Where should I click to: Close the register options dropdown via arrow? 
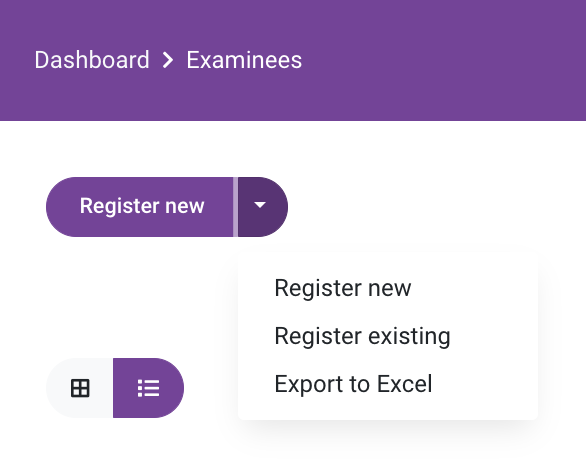263,207
